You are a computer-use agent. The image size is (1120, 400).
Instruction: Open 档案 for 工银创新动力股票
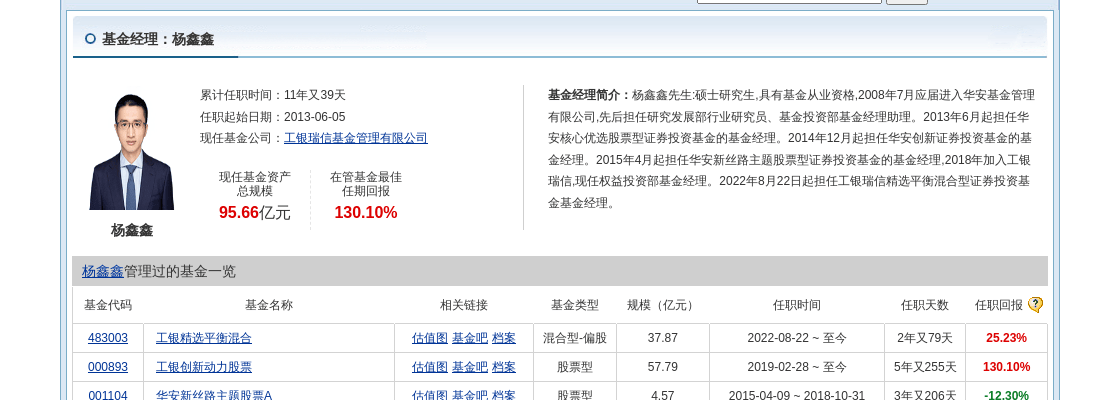[504, 367]
